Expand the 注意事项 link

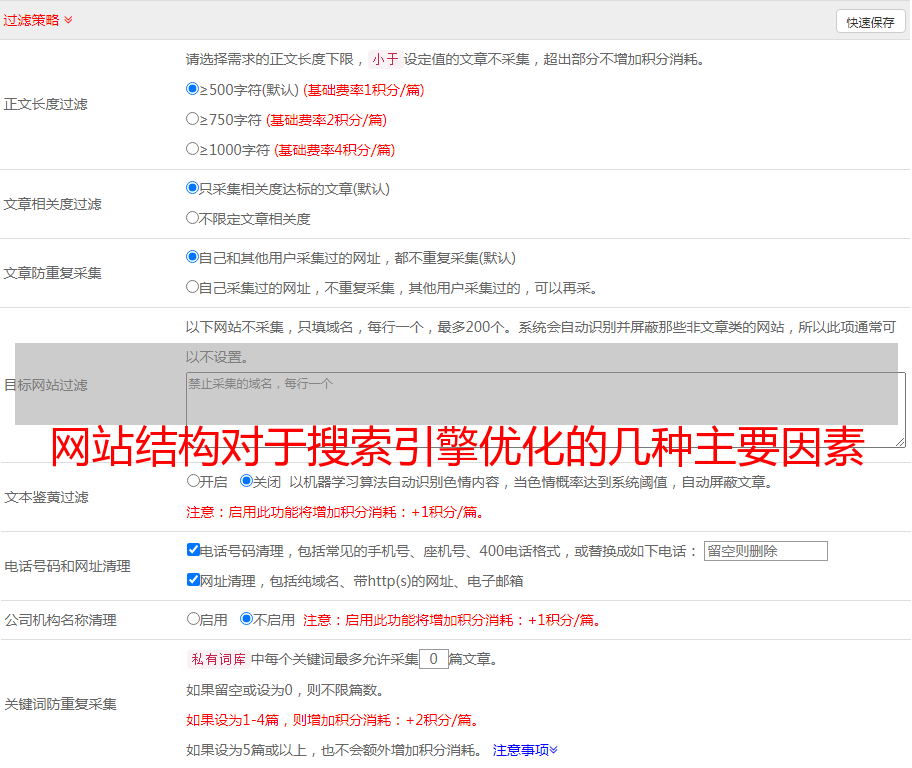pyautogui.click(x=525, y=750)
